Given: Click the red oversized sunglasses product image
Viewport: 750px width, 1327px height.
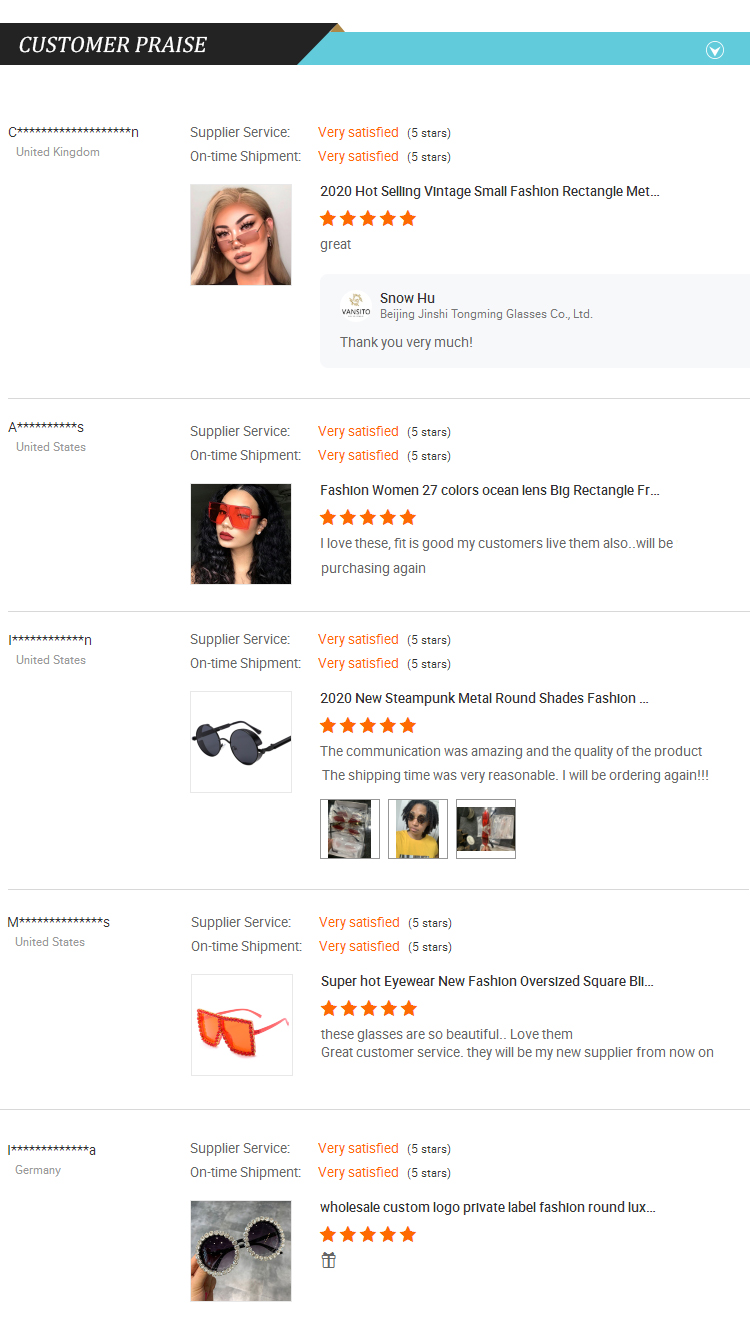Looking at the screenshot, I should tap(241, 1024).
